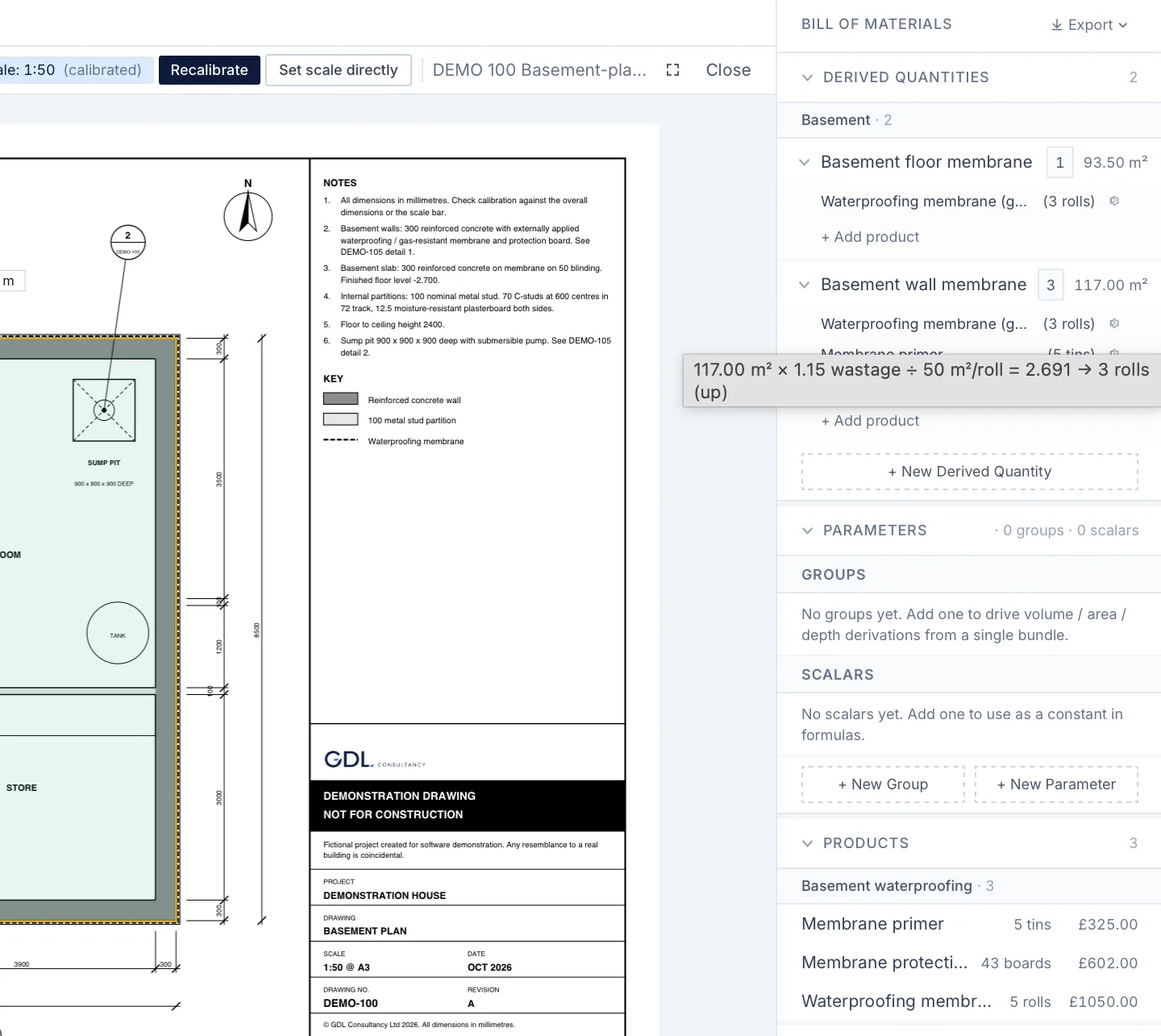Click the New Parameter button
This screenshot has height=1036, width=1161.
coord(1056,784)
